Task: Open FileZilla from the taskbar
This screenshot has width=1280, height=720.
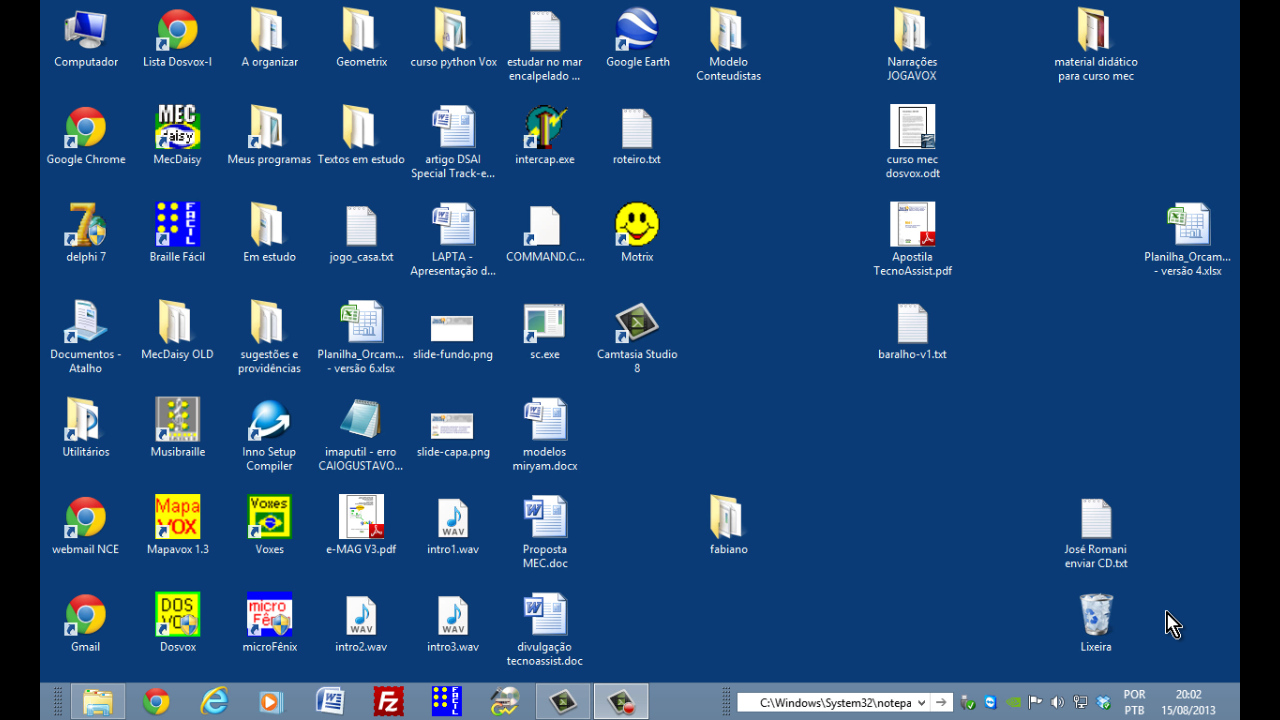Action: coord(388,702)
